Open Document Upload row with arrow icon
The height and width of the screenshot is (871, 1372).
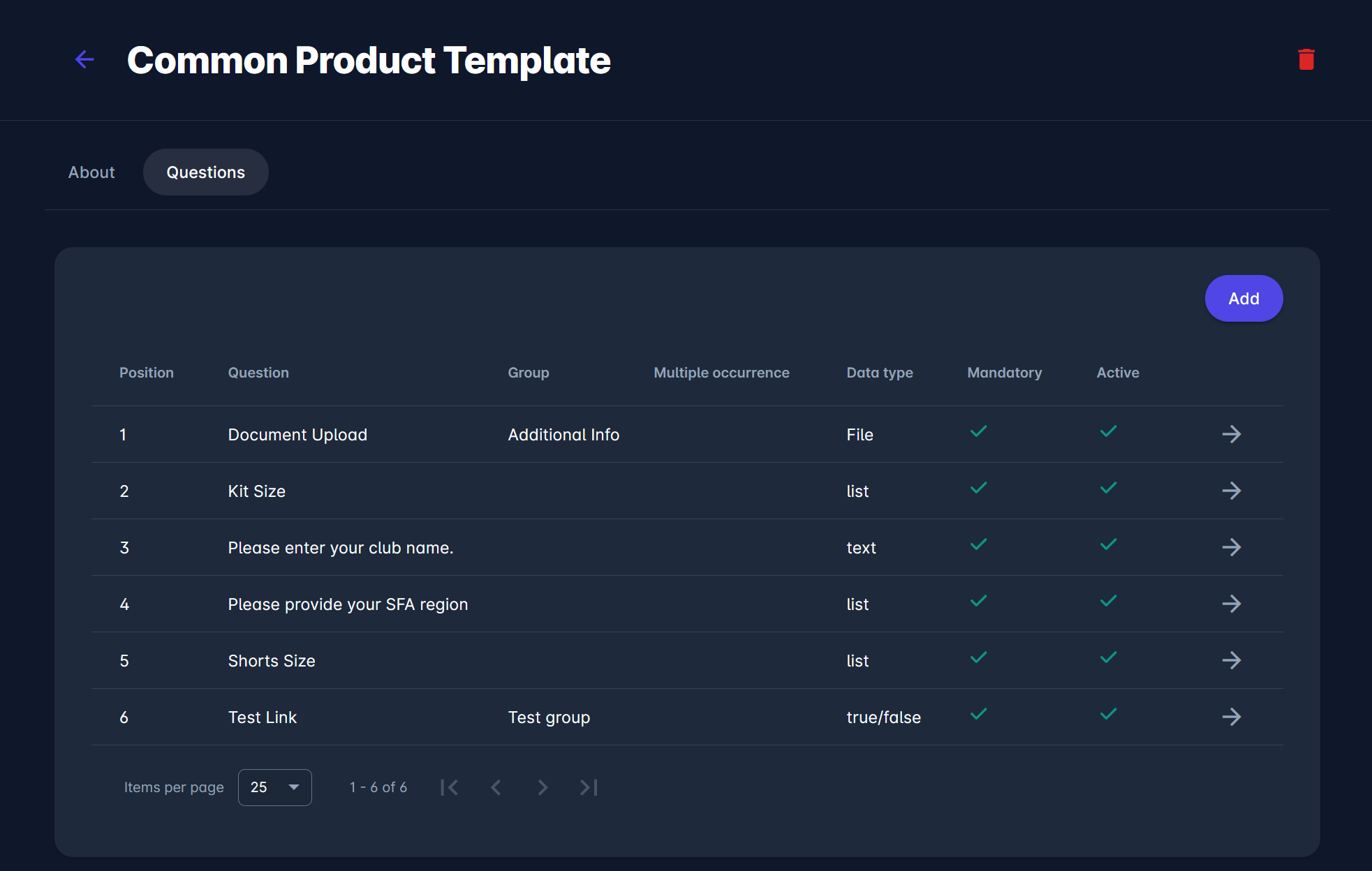point(1231,434)
